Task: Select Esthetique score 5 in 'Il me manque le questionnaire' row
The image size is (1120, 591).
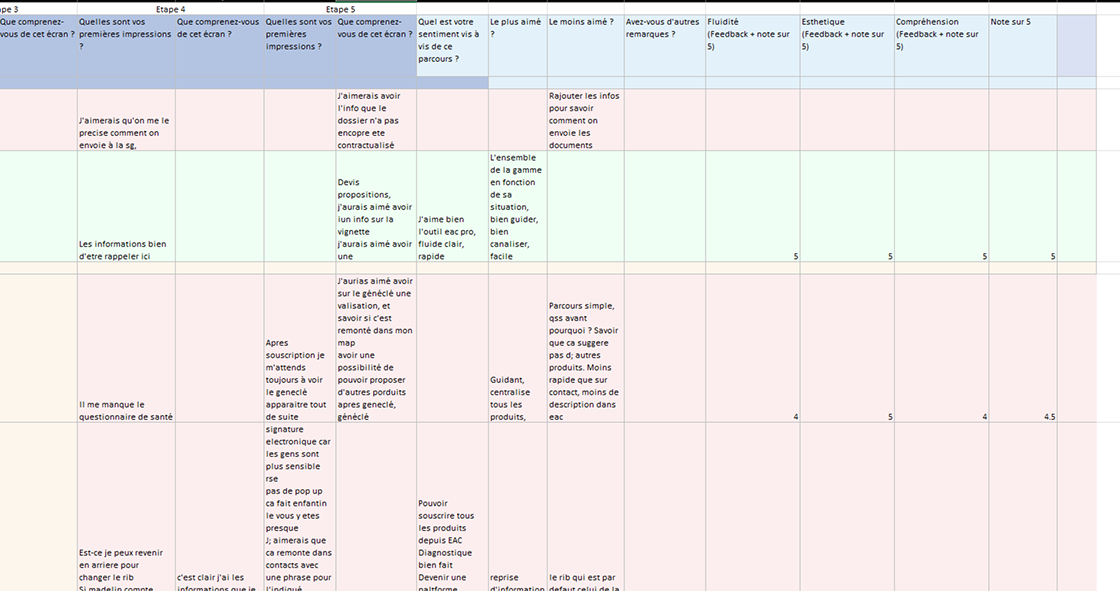Action: pyautogui.click(x=847, y=348)
